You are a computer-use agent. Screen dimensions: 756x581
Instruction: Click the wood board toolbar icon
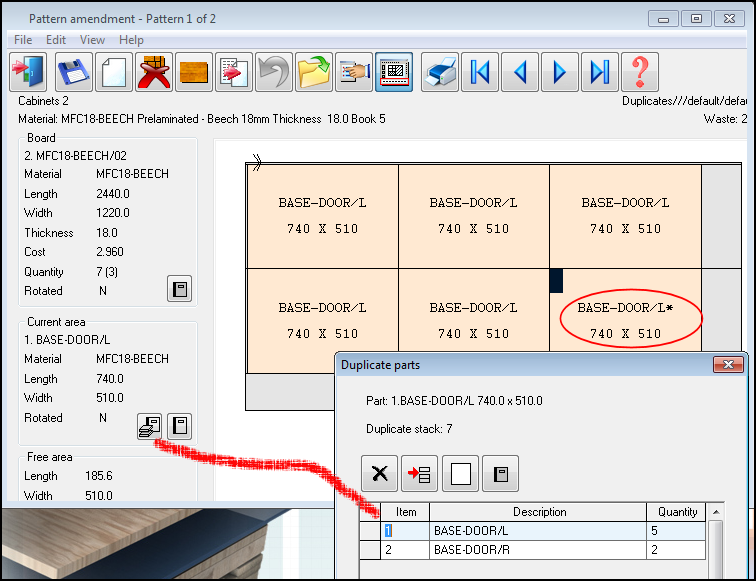coord(194,72)
